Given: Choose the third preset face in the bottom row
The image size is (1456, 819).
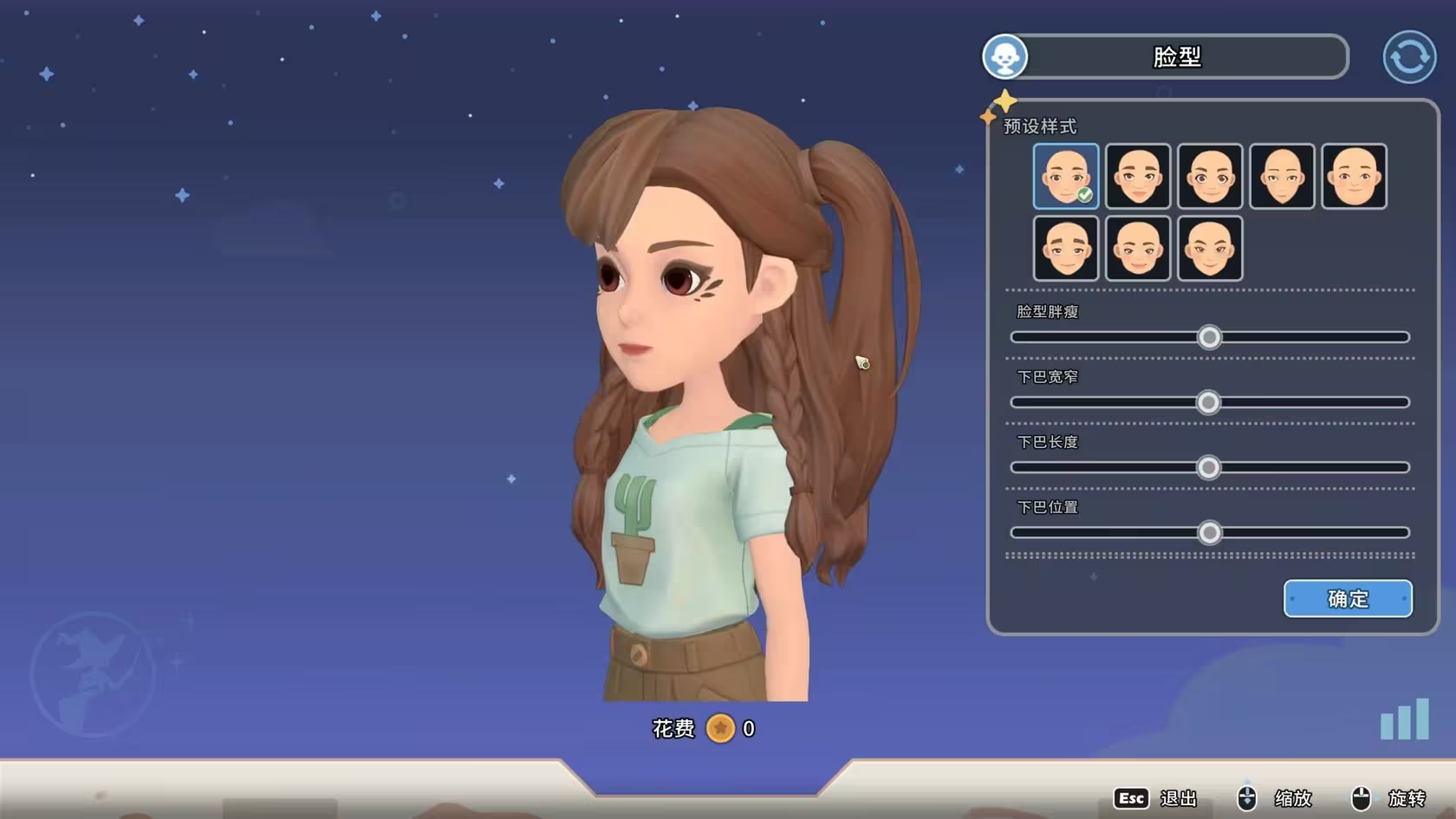Looking at the screenshot, I should (1210, 249).
